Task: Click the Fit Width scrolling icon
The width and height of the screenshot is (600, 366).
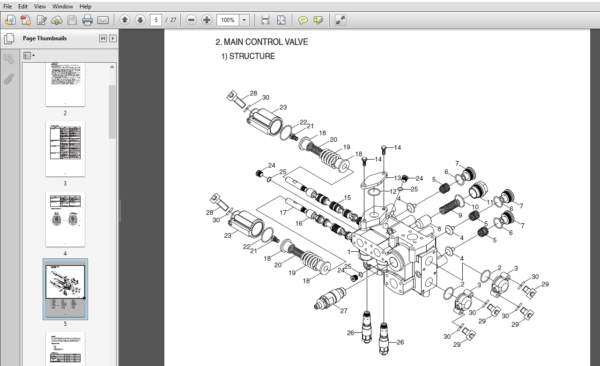Action: click(265, 20)
